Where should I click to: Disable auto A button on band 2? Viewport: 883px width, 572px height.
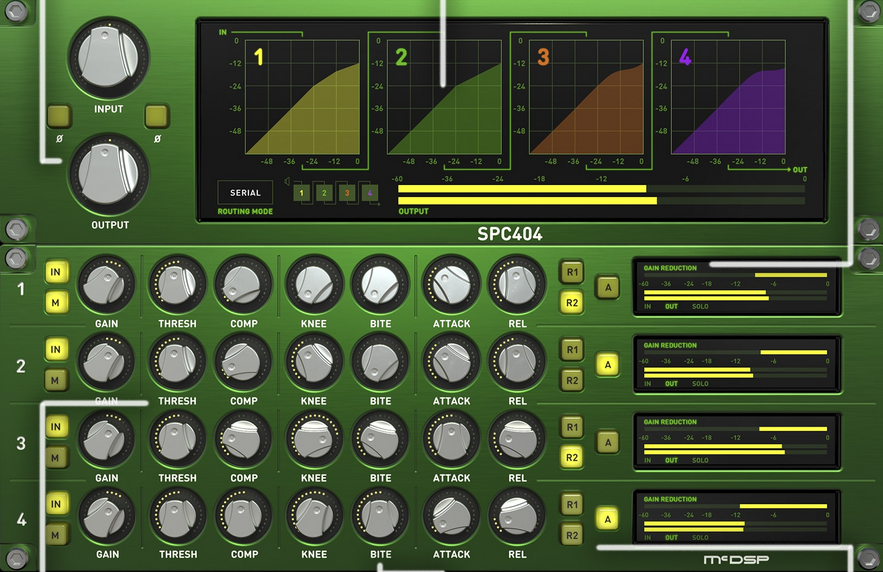click(608, 365)
